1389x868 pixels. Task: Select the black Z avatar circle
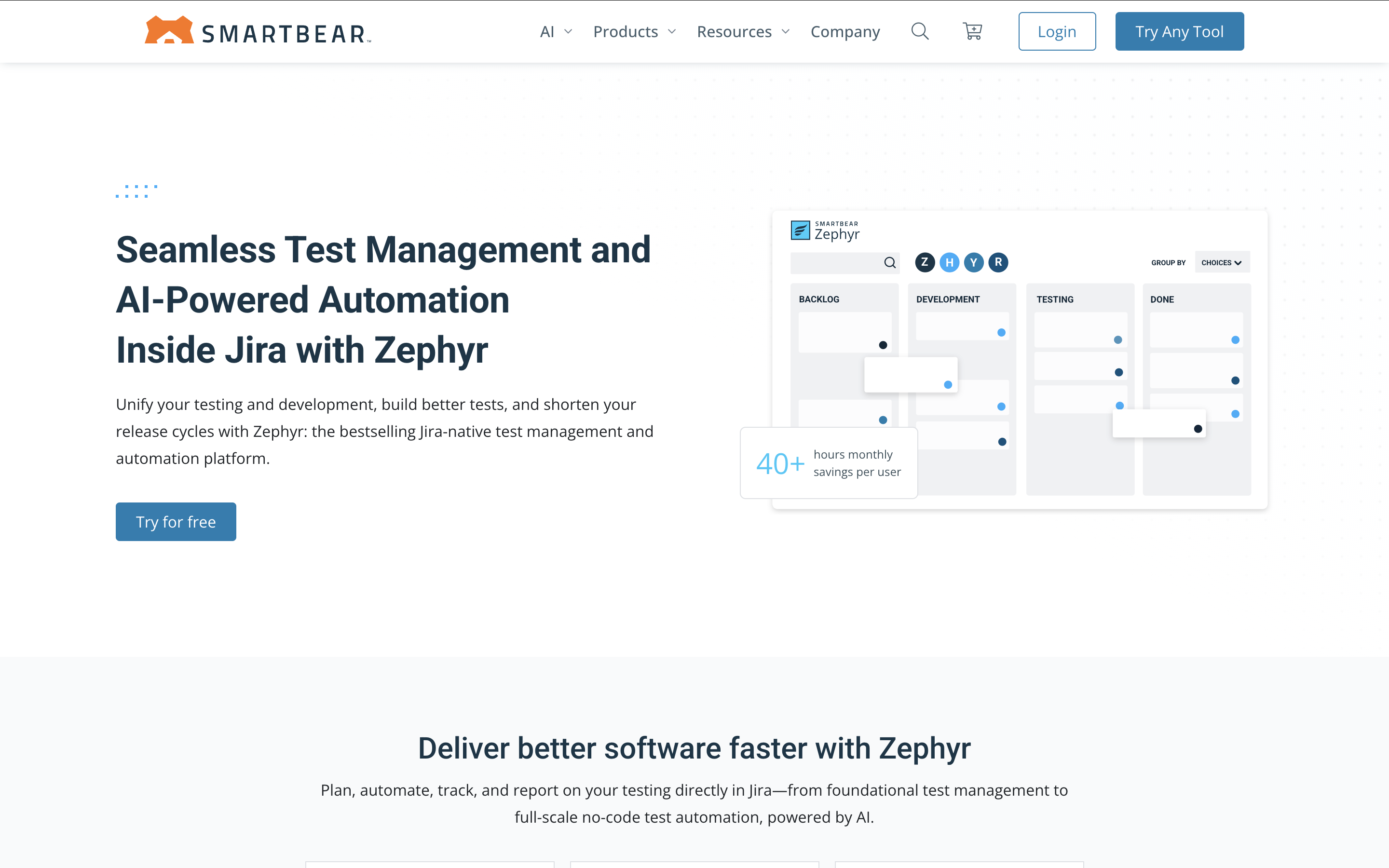pos(924,262)
